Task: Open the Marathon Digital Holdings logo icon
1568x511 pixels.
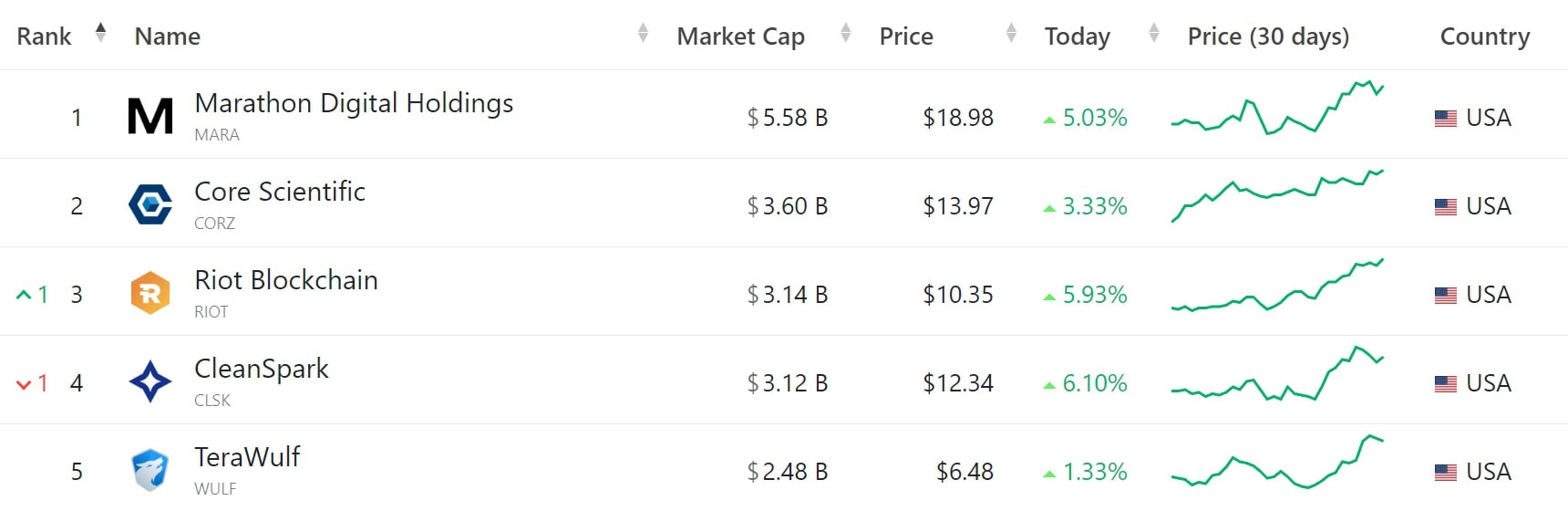Action: click(150, 116)
